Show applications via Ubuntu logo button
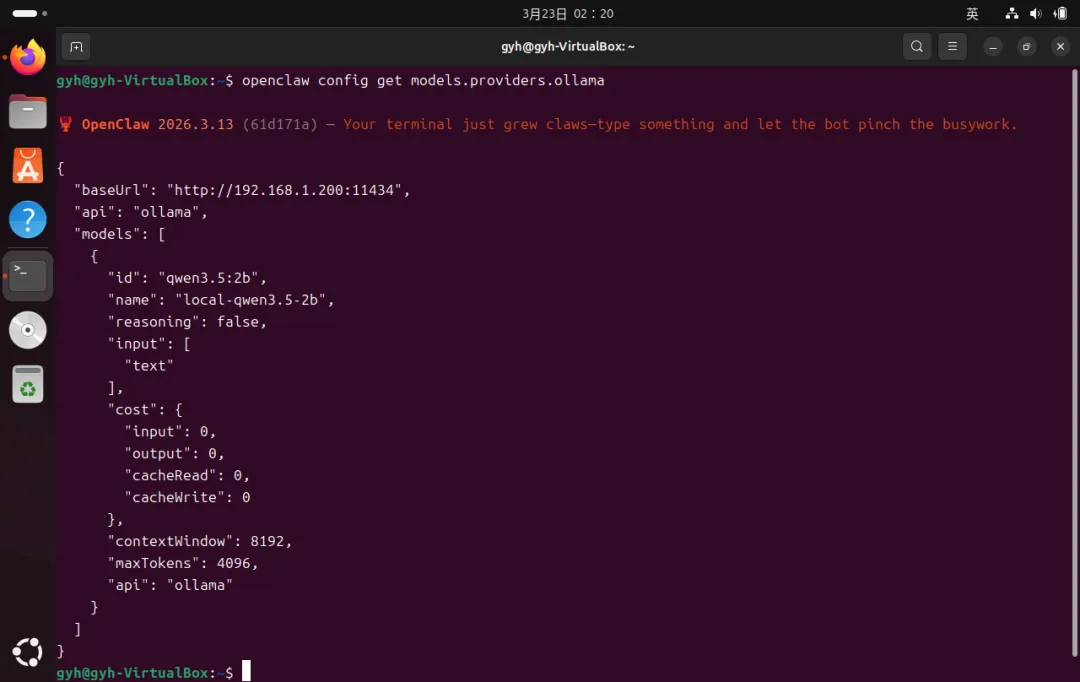This screenshot has width=1080, height=682. (x=28, y=652)
